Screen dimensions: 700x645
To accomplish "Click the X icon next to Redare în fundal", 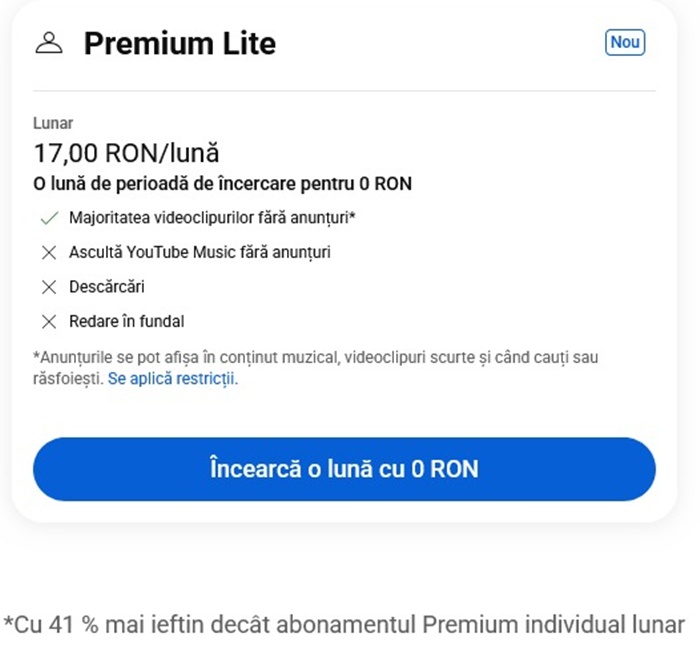I will coord(48,322).
